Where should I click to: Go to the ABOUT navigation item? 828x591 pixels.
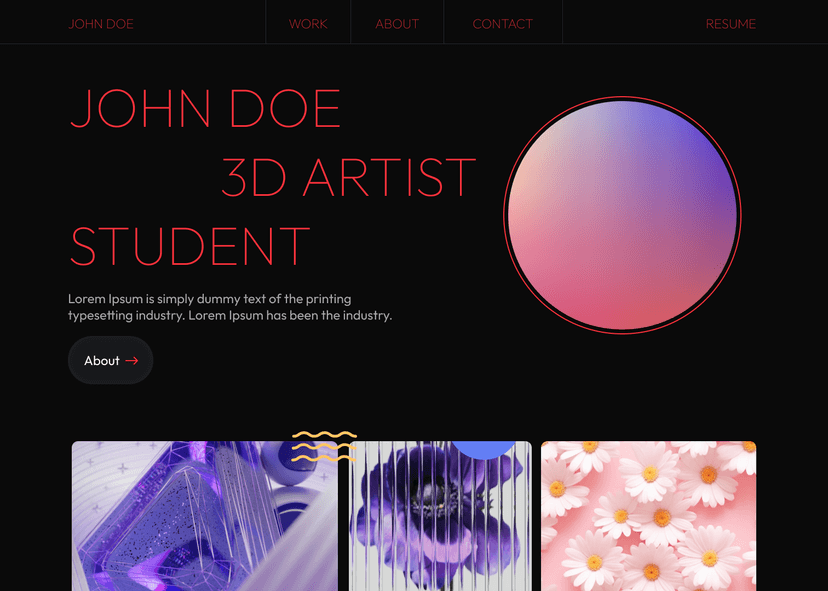point(397,24)
